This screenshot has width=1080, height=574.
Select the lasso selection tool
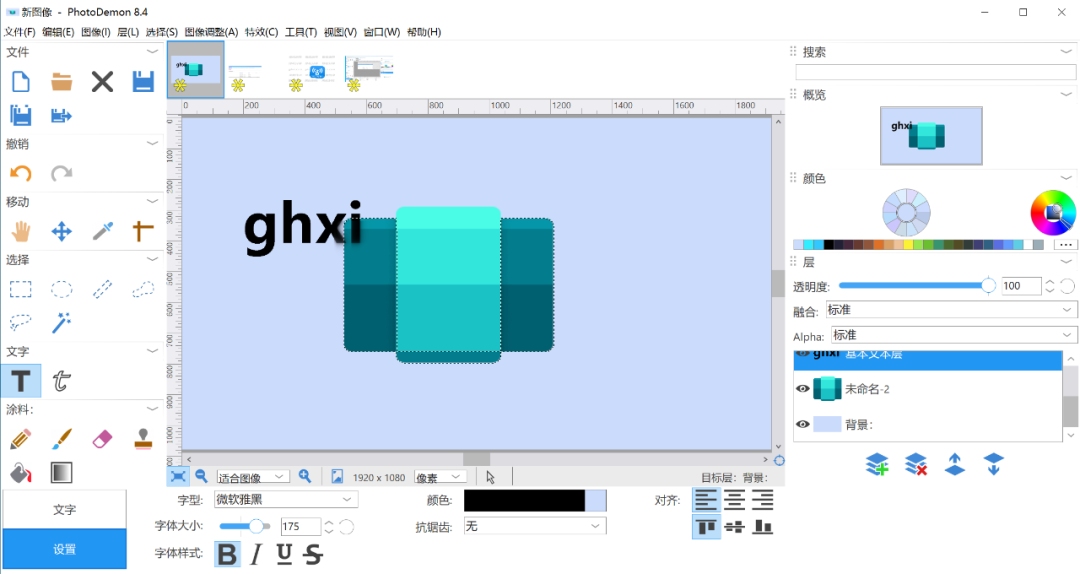click(21, 322)
